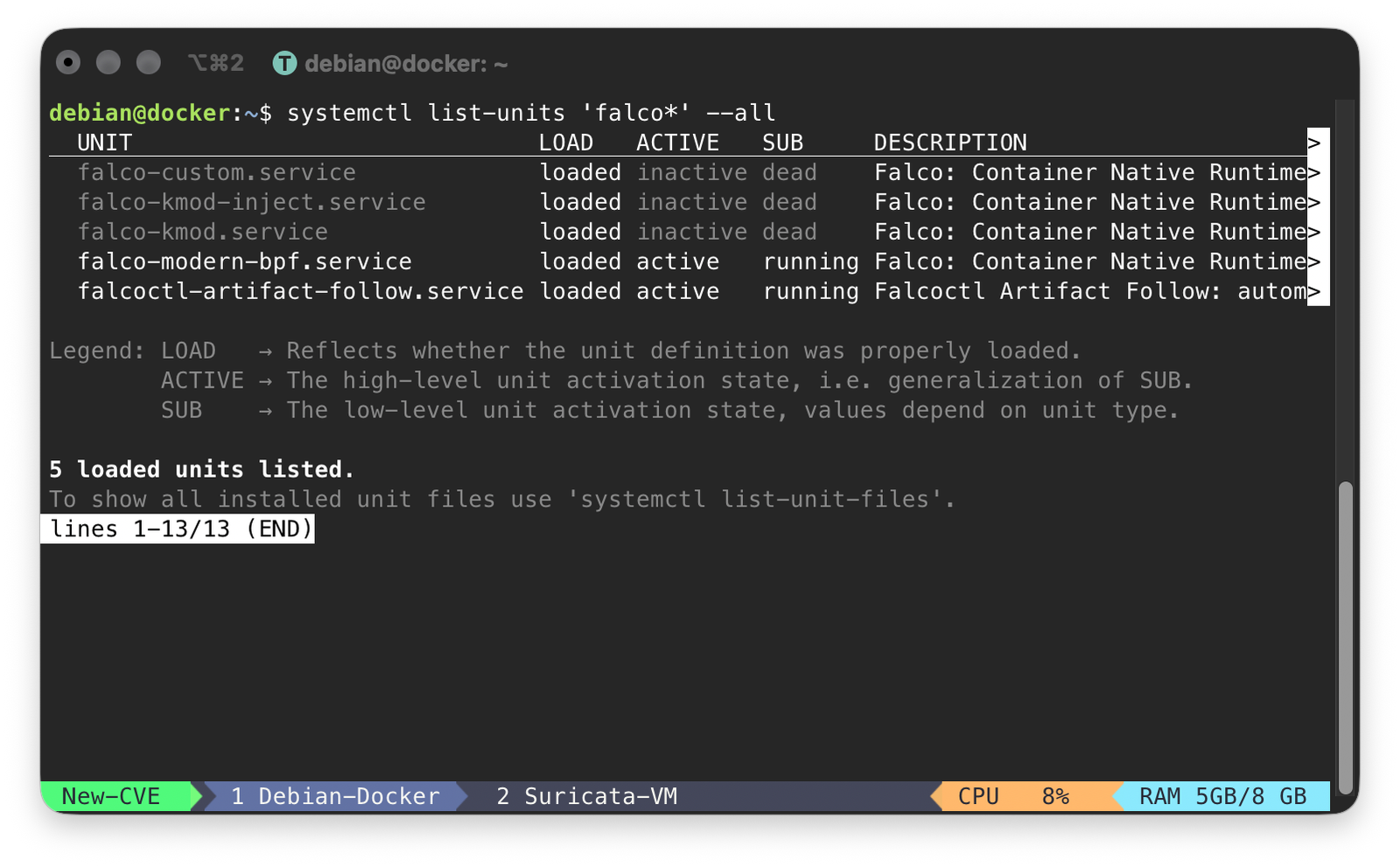
Task: Click "running" in the falco-modern-bpf.service row
Action: [x=810, y=262]
